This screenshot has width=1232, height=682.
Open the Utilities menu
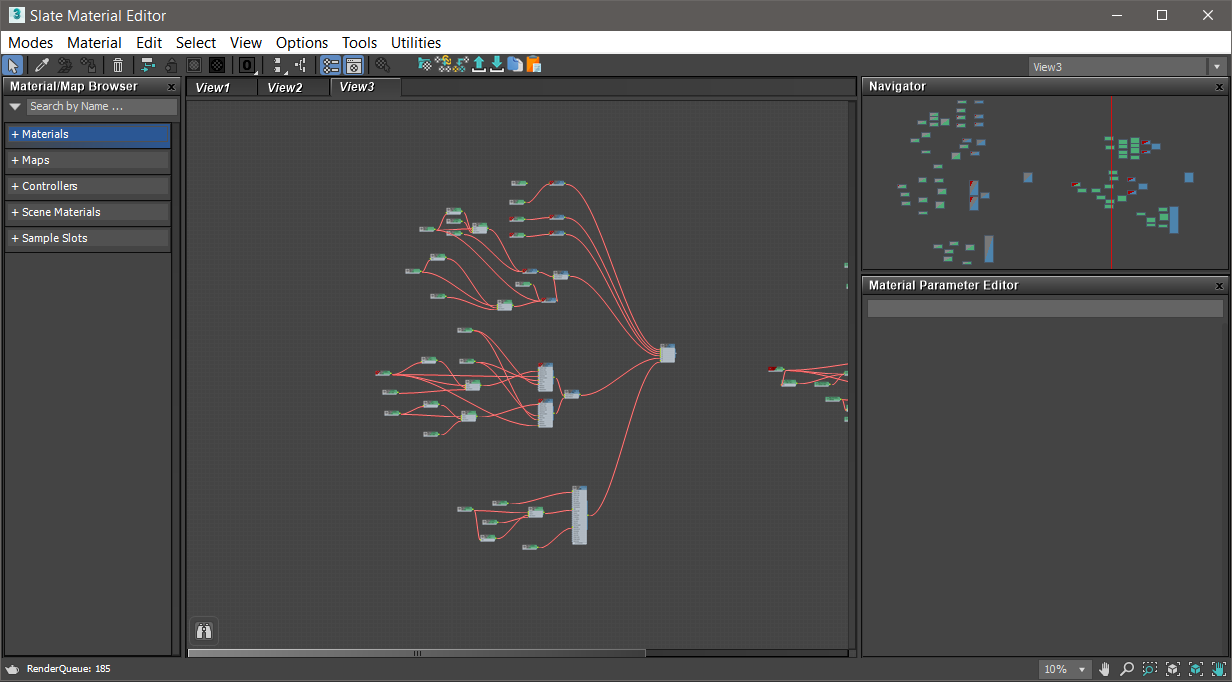pos(416,43)
